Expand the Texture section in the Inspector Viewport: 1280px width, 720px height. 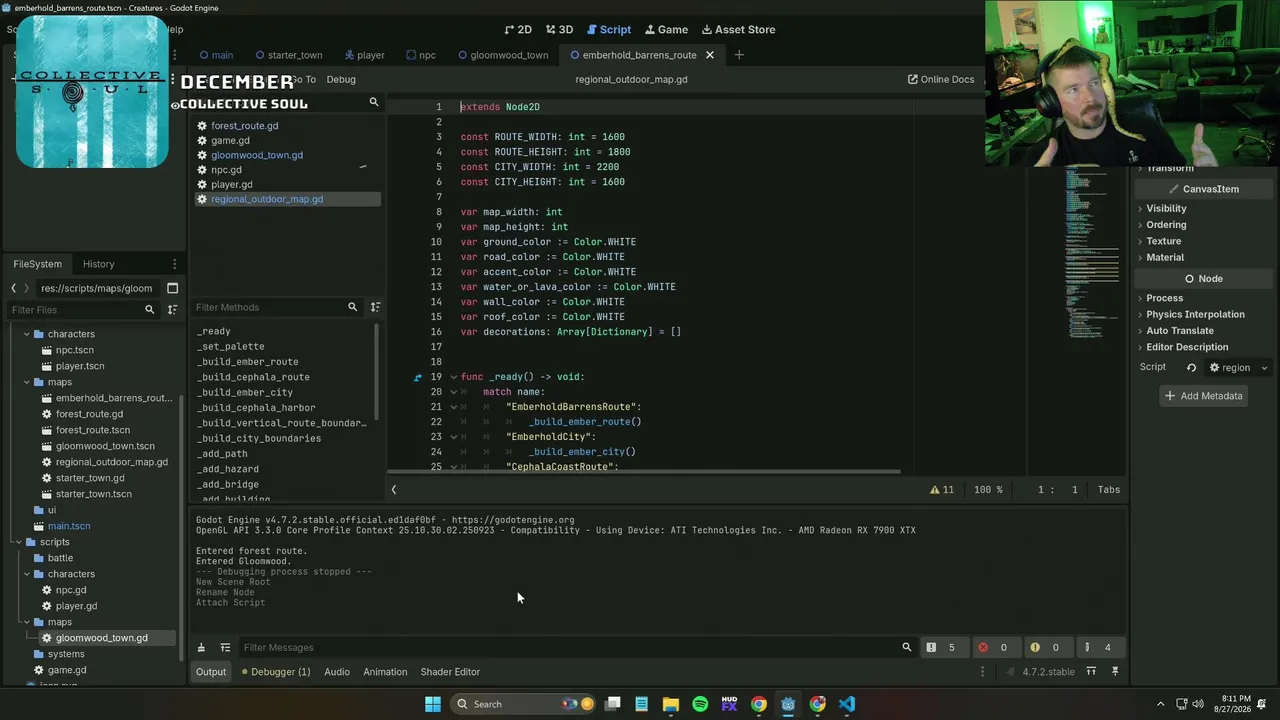[1163, 241]
